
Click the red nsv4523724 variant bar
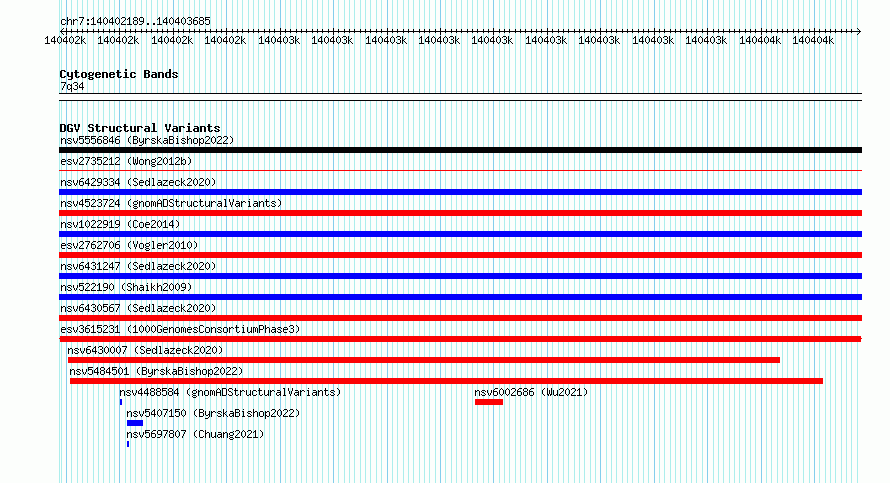[x=460, y=213]
